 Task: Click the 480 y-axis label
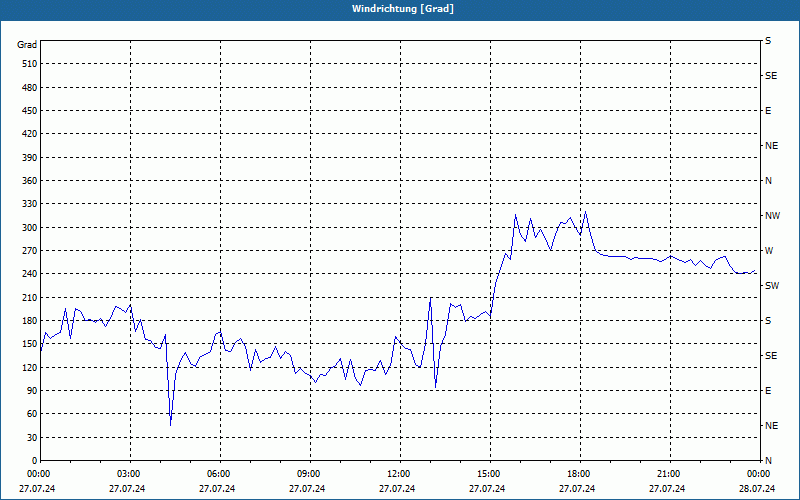(29, 88)
